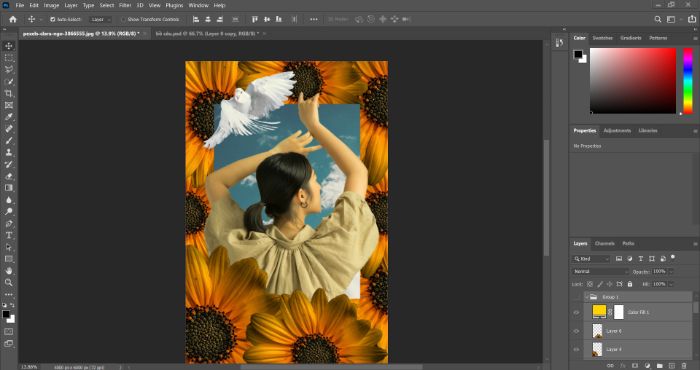Click align left edges icon in options bar

pyautogui.click(x=196, y=19)
